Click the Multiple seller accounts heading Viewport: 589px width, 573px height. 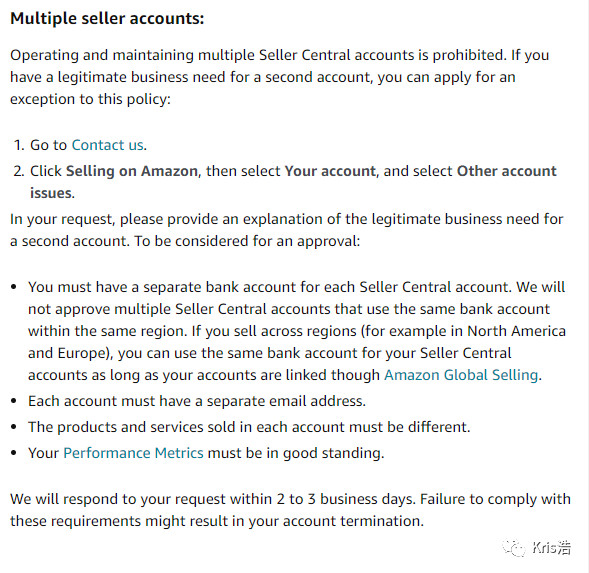point(107,18)
